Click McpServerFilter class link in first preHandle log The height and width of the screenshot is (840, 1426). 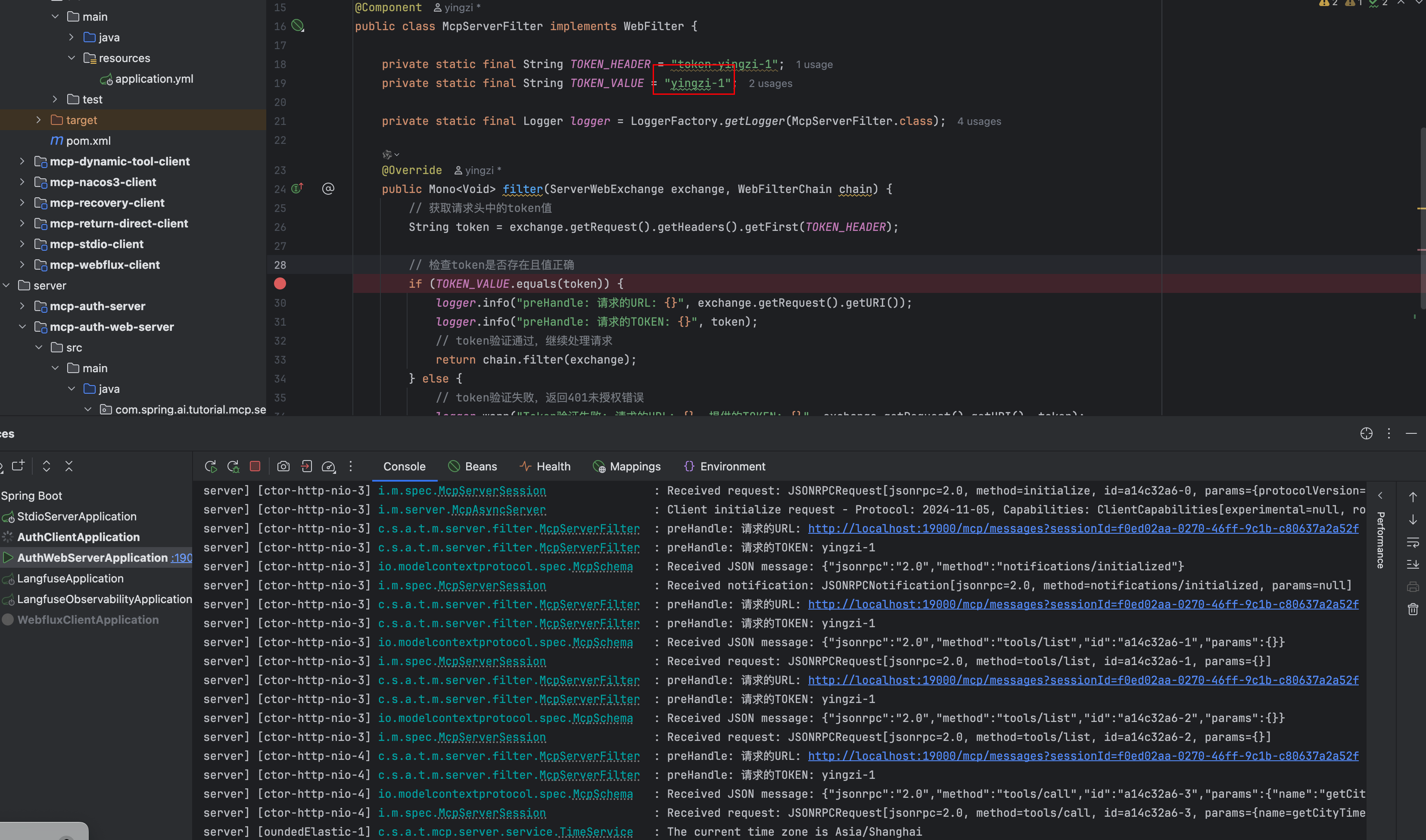click(x=589, y=528)
